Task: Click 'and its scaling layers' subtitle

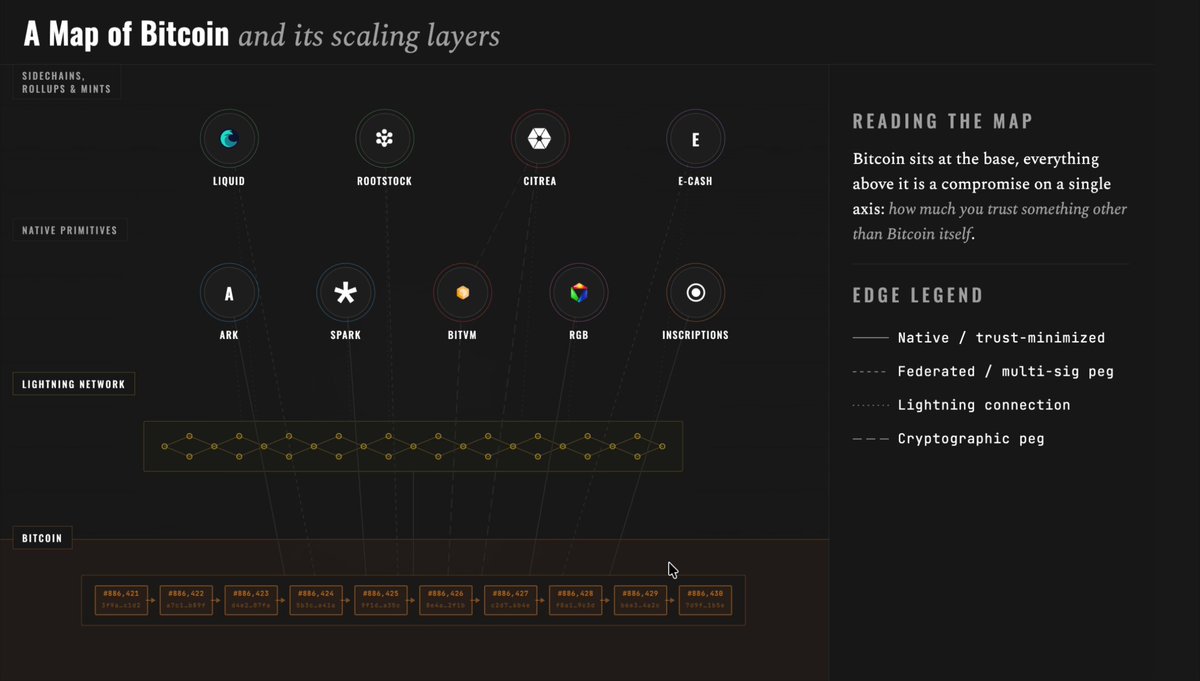Action: pos(370,37)
